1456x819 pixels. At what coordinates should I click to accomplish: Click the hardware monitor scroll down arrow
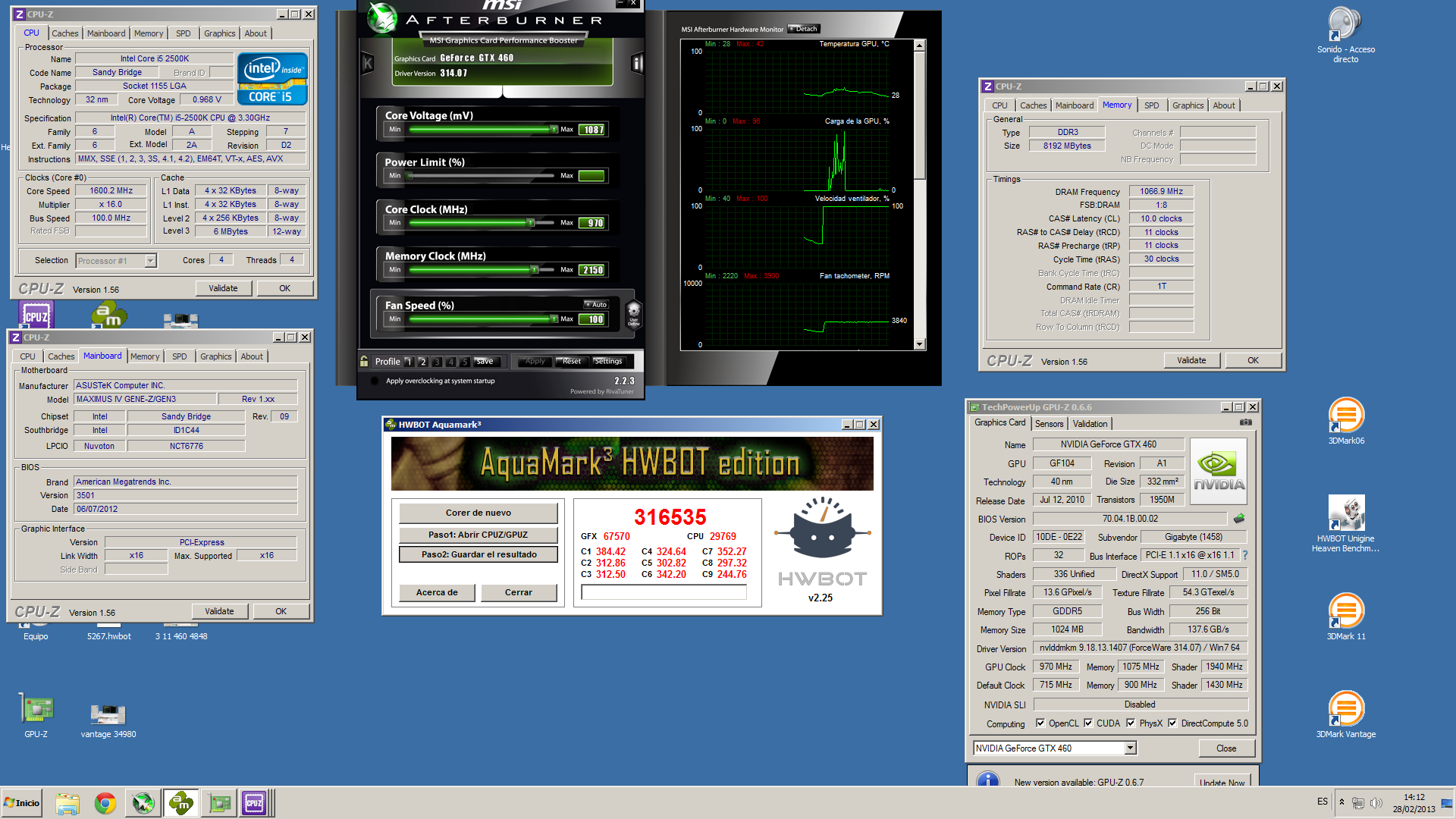coord(919,344)
